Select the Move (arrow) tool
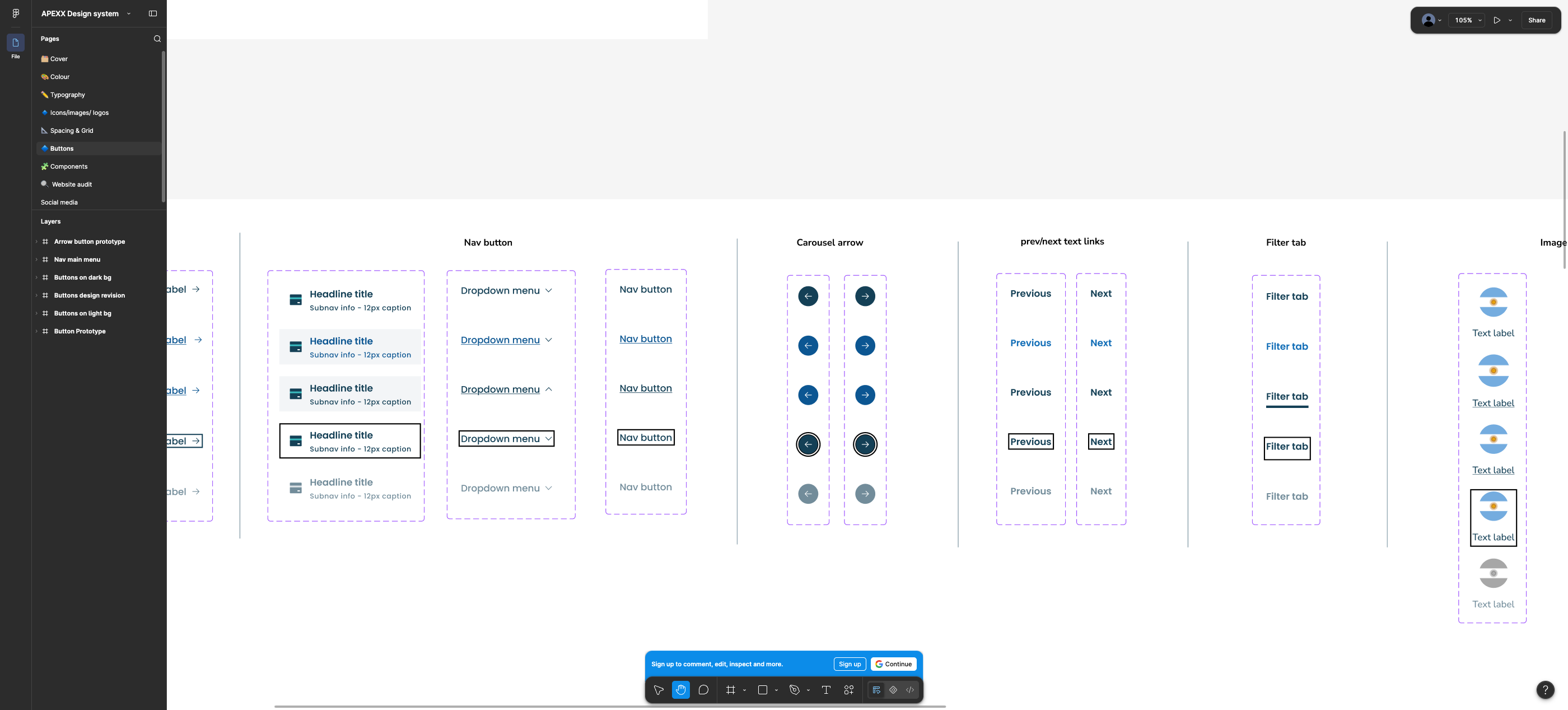 658,690
